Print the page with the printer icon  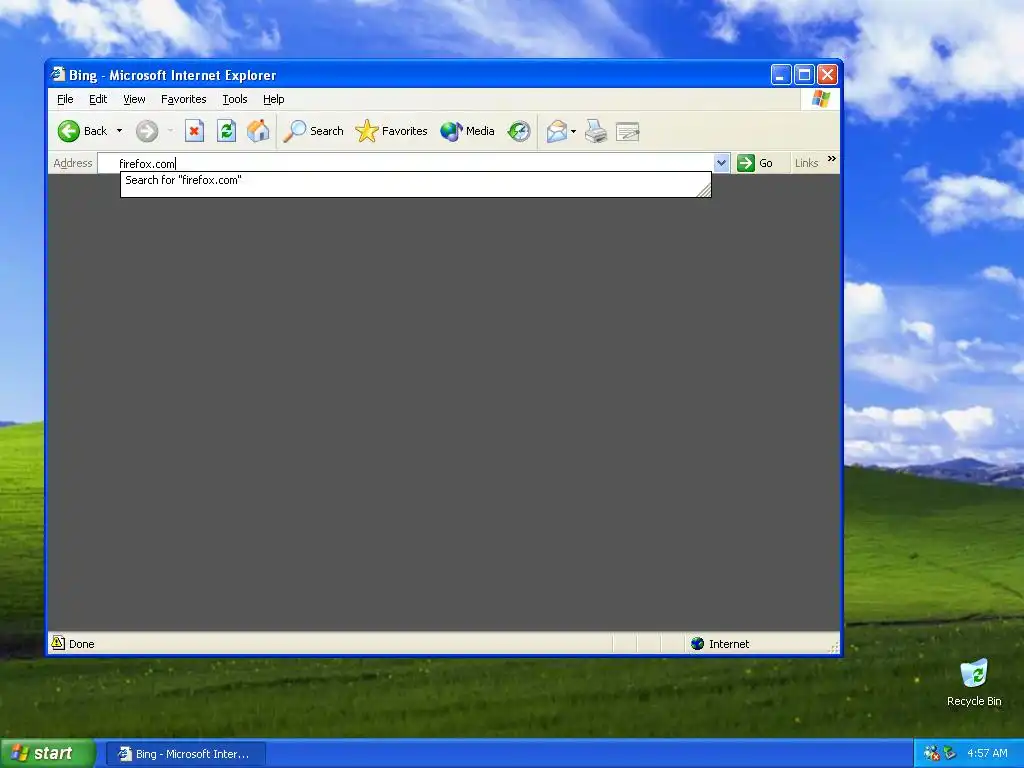coord(596,131)
